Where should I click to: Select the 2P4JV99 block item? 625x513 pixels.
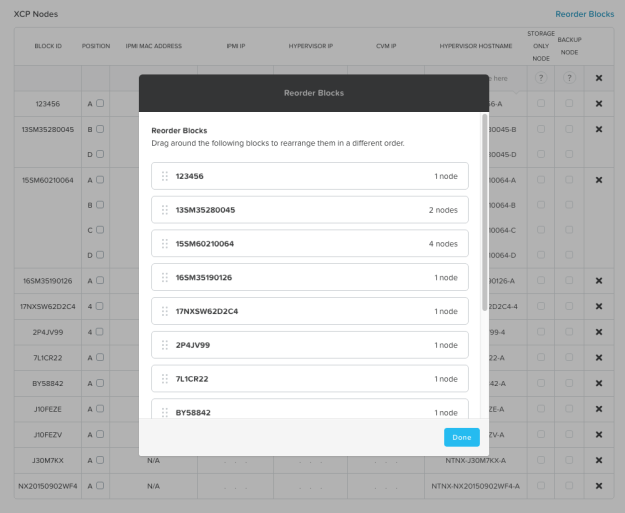pos(309,345)
